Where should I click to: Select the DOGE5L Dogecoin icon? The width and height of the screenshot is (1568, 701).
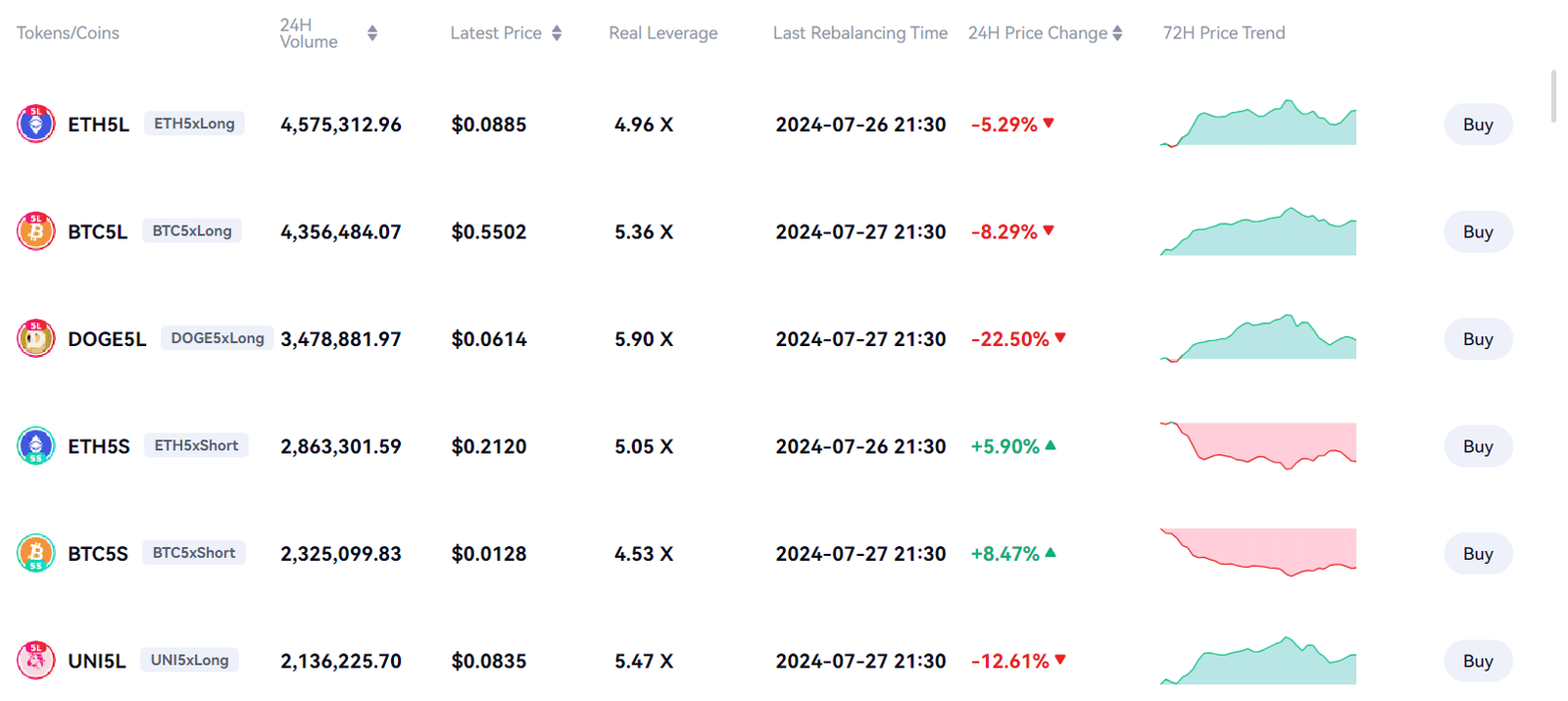coord(36,338)
